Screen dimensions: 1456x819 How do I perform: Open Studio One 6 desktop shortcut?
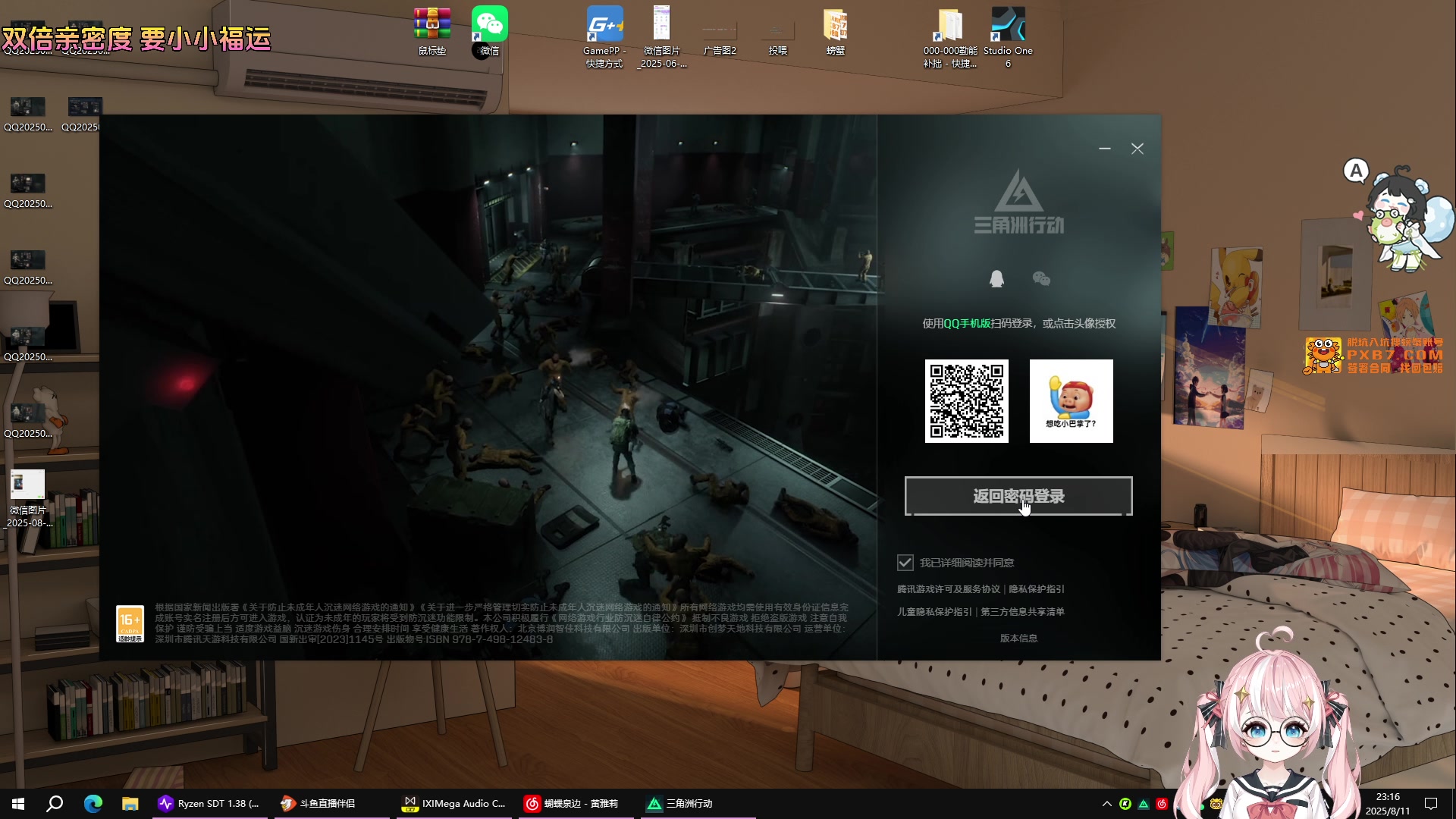point(1008,37)
